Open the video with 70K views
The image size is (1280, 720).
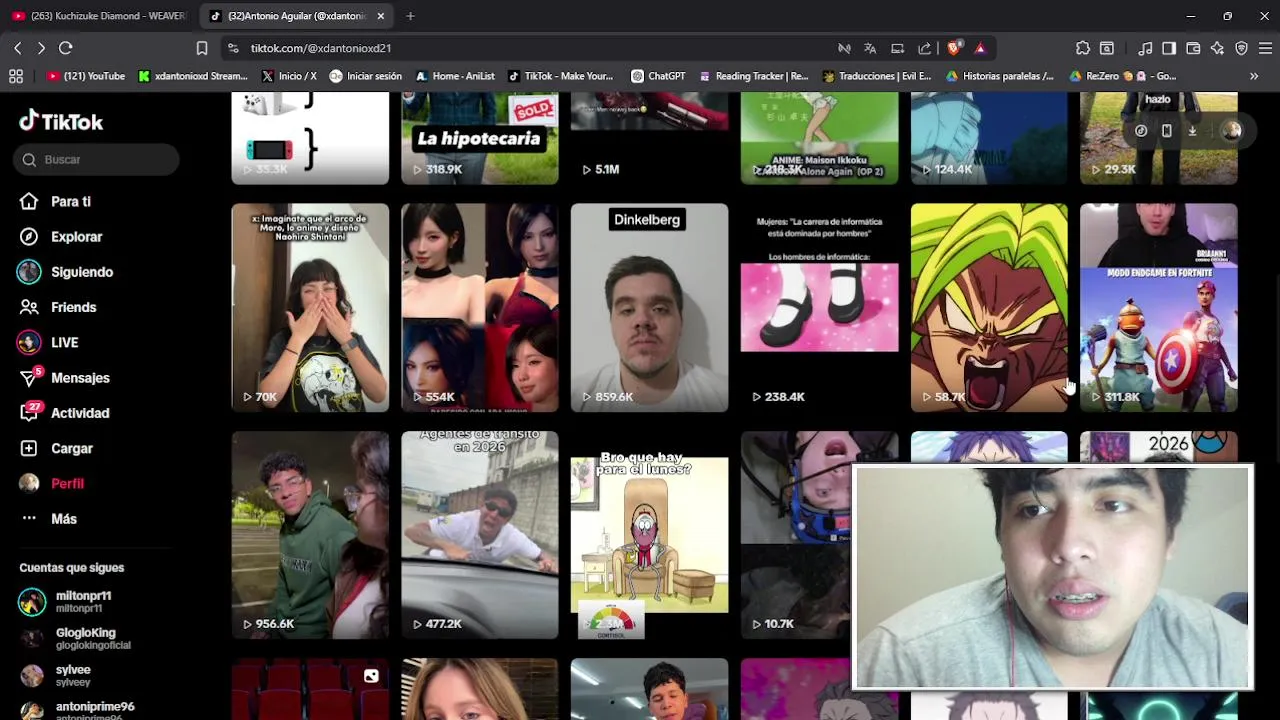click(x=310, y=308)
